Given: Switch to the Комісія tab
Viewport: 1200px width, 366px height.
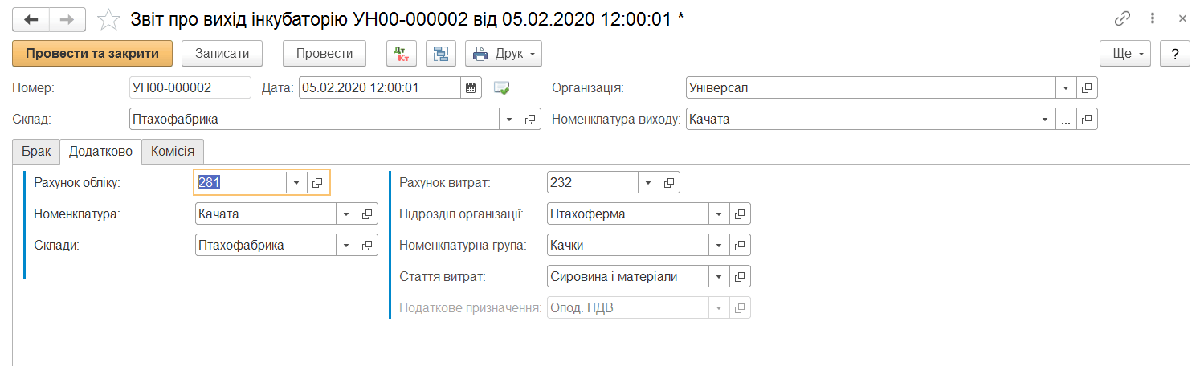Looking at the screenshot, I should click(174, 151).
